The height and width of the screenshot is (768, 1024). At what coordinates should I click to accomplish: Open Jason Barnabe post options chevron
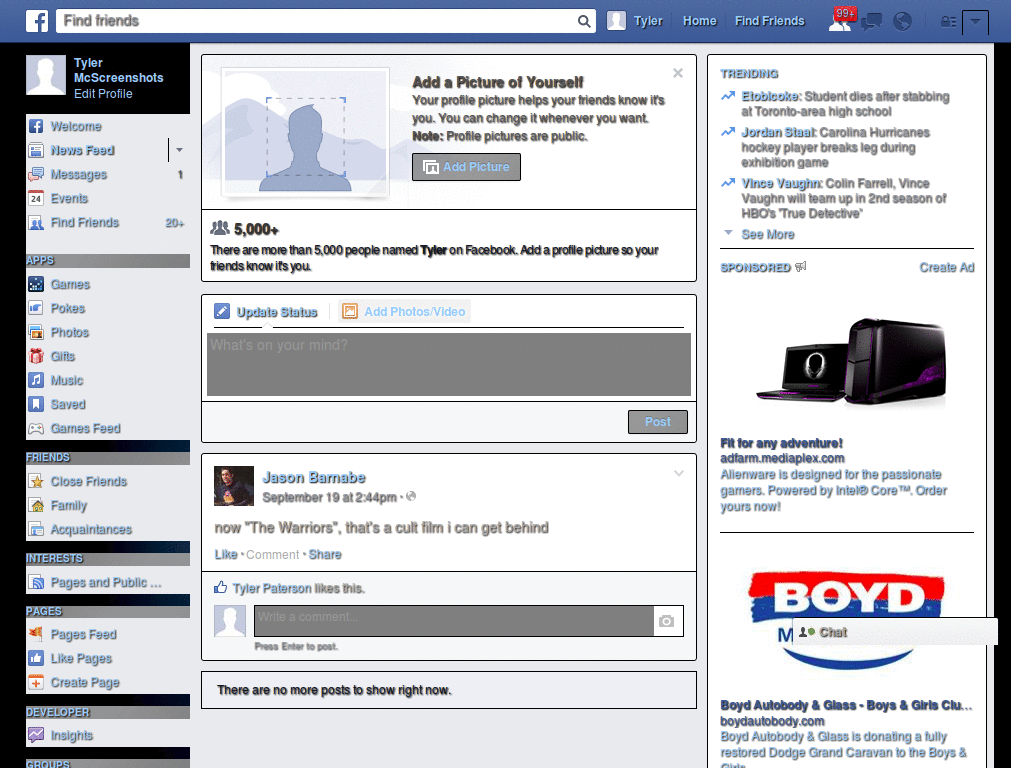click(679, 473)
